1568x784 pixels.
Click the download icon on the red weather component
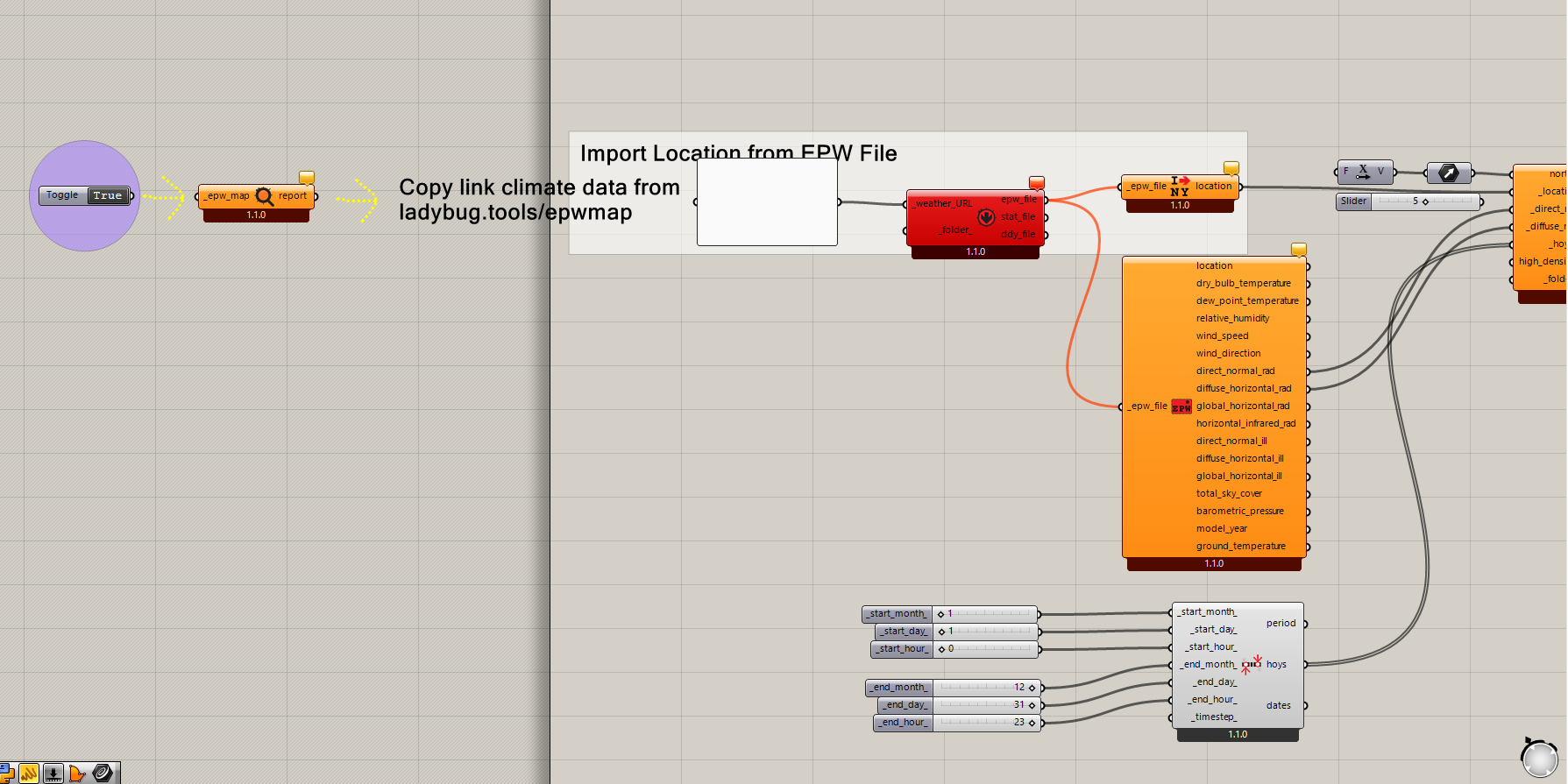point(986,217)
